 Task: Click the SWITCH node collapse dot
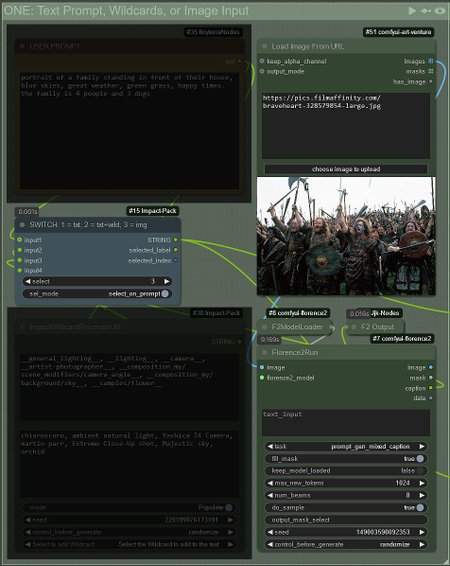[x=22, y=225]
